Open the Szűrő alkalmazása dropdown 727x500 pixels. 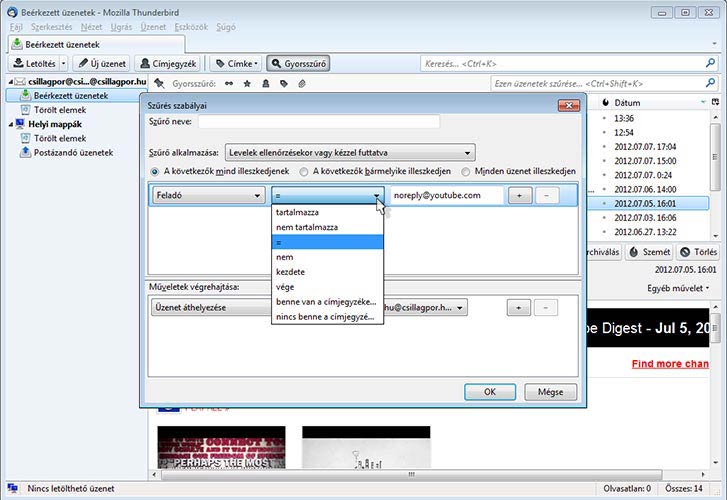point(349,153)
